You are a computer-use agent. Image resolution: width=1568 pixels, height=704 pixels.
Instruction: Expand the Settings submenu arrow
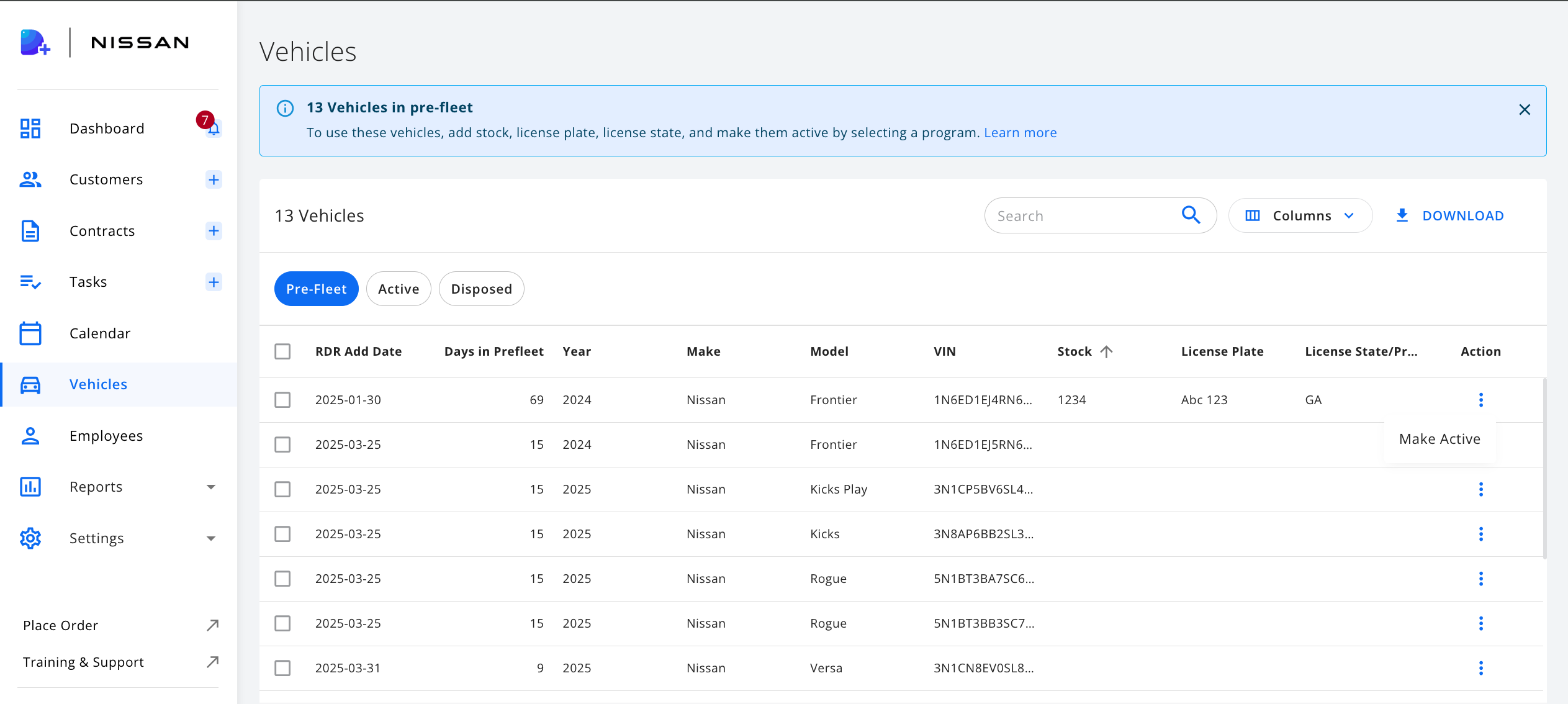click(x=211, y=538)
